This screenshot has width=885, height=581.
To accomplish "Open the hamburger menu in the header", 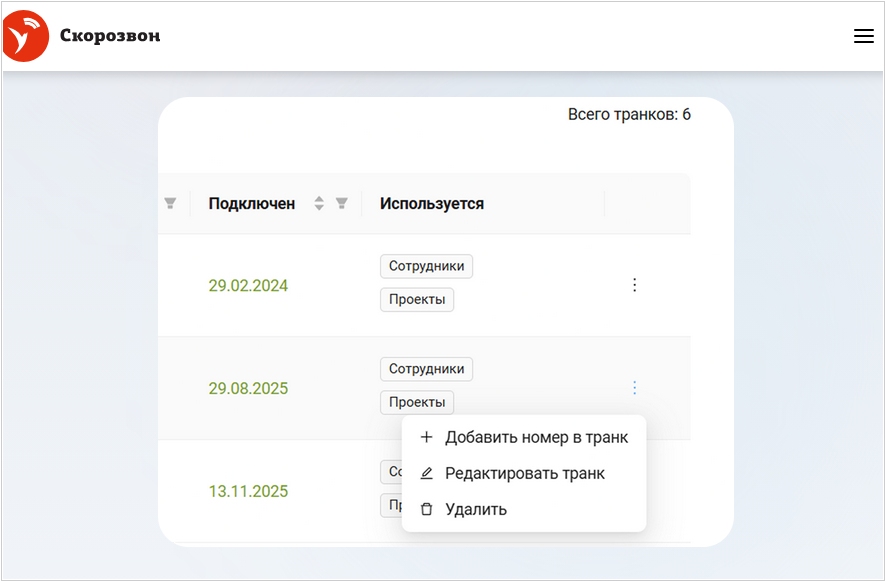I will pos(863,37).
